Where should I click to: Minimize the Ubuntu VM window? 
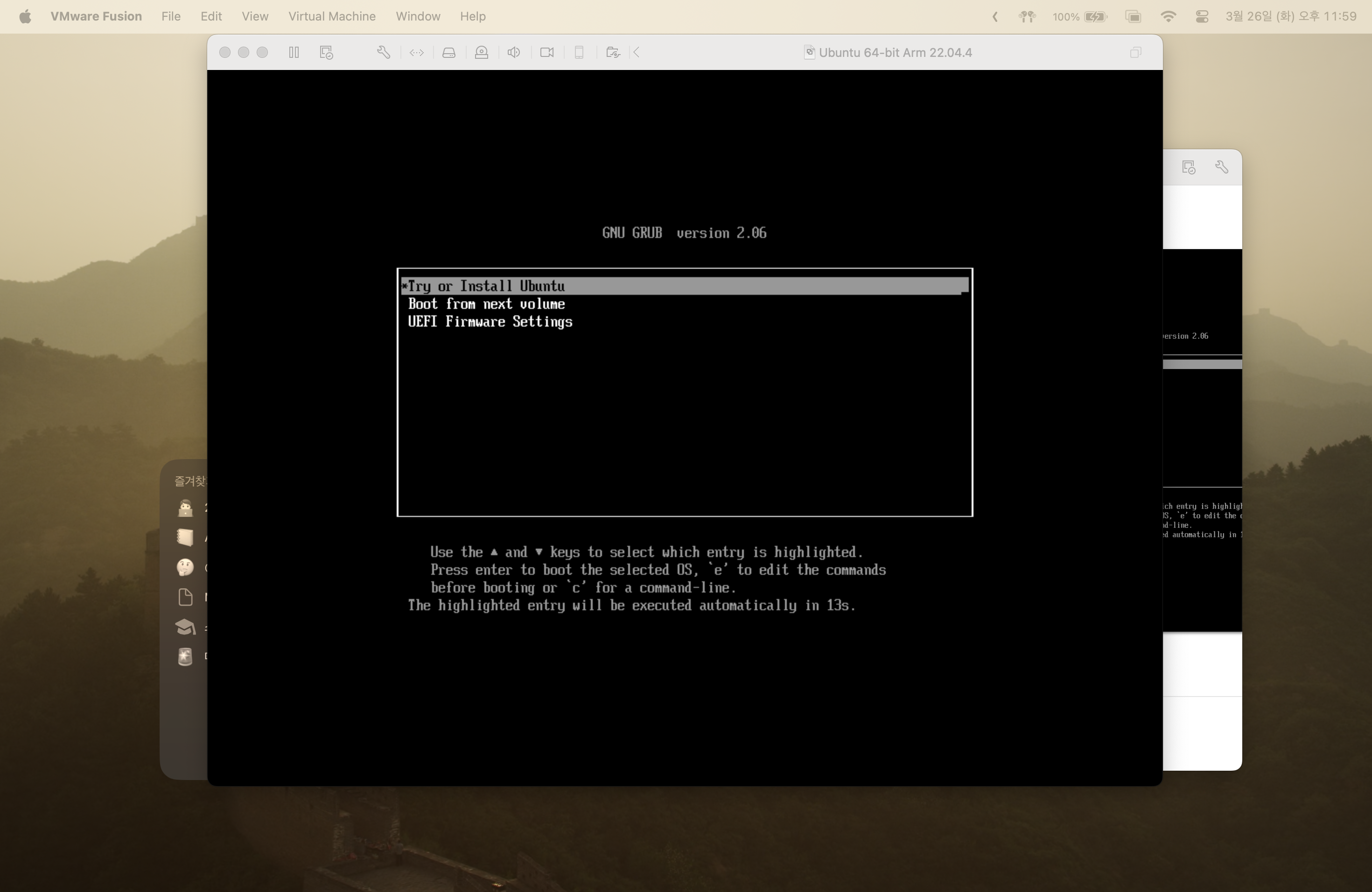pyautogui.click(x=243, y=52)
